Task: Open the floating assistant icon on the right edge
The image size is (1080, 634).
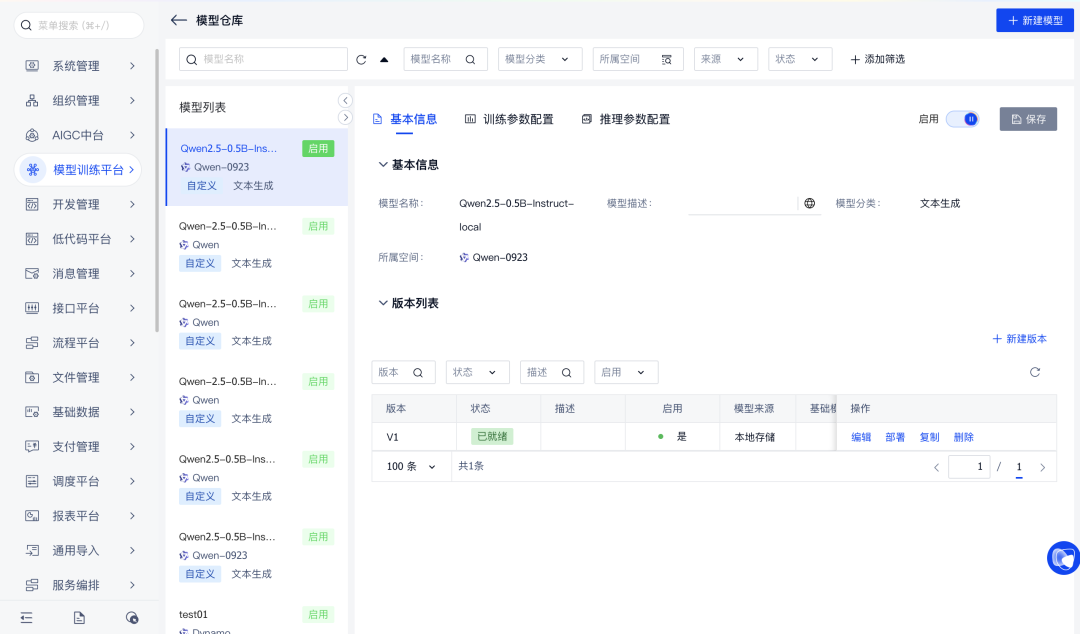Action: [1063, 558]
